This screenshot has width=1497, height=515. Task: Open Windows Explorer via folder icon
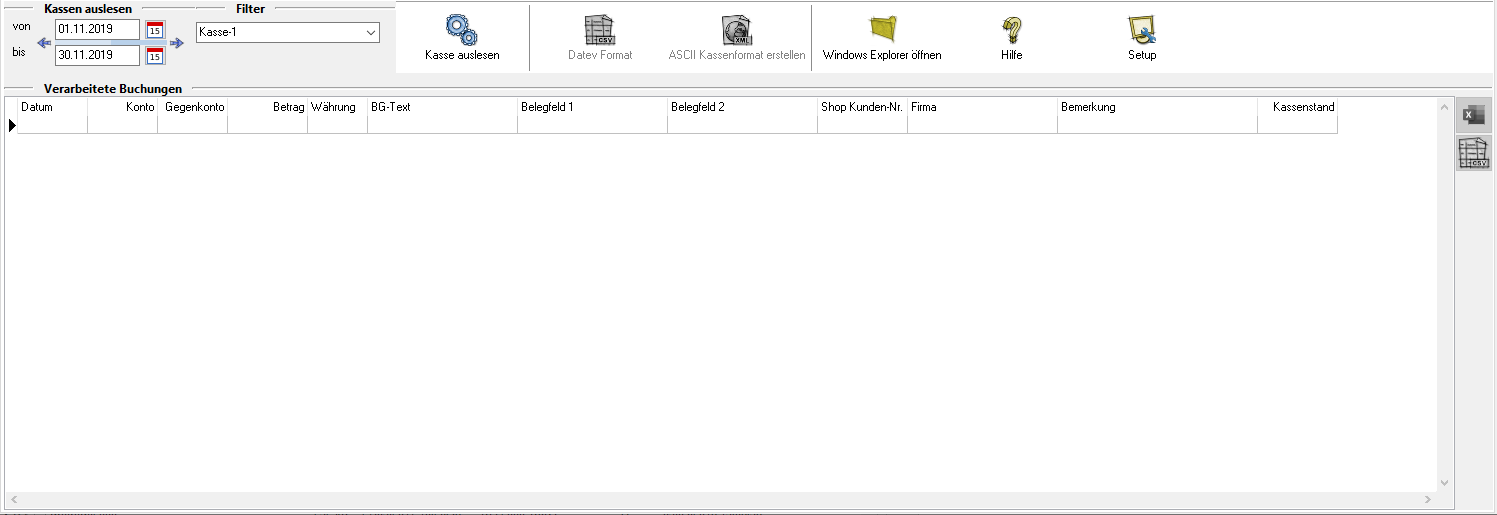(x=882, y=30)
